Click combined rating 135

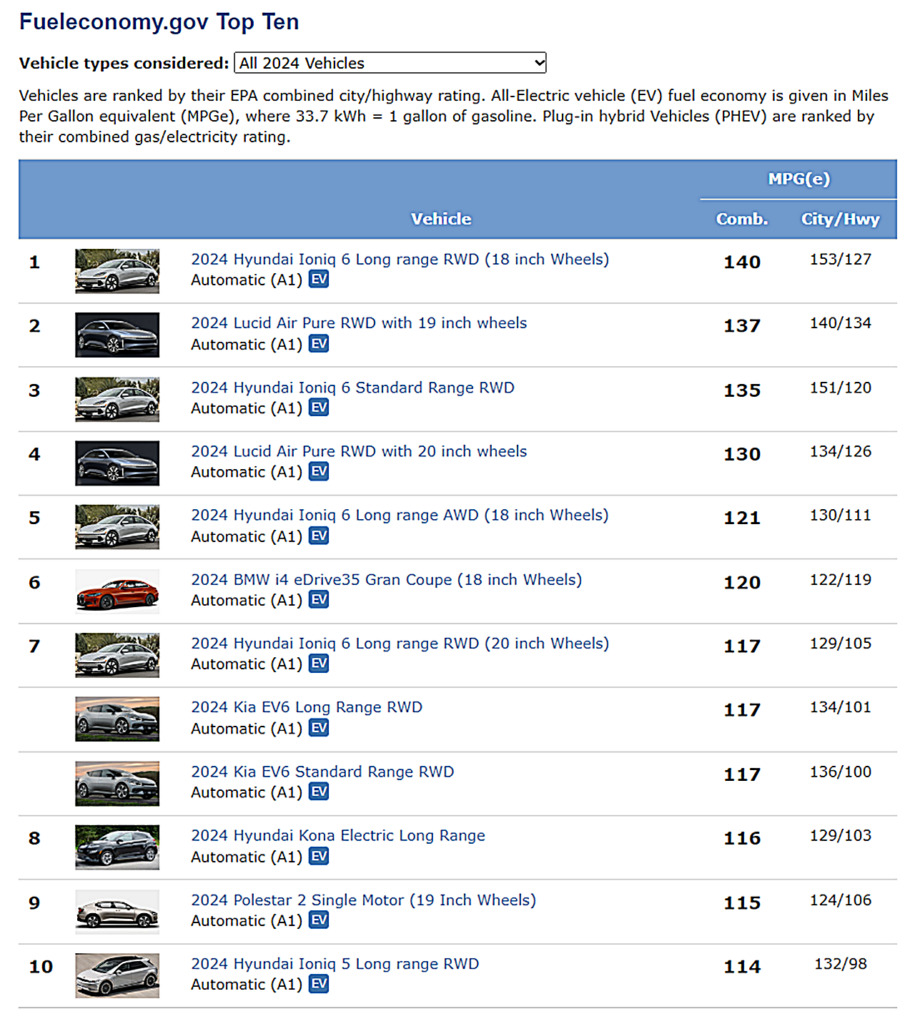pos(742,391)
